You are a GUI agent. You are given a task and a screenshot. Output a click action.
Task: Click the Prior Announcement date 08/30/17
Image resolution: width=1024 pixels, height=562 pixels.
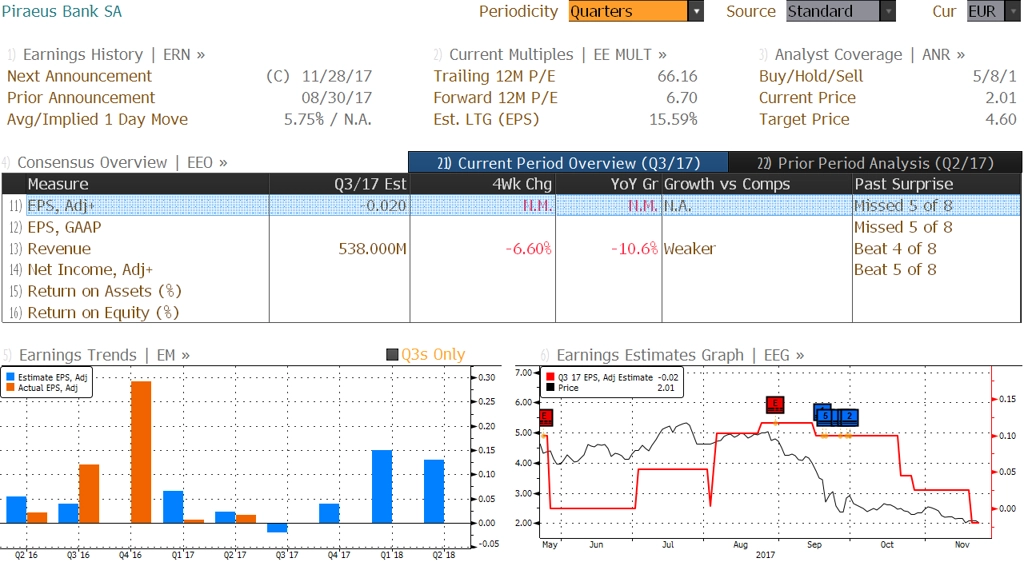pos(337,98)
